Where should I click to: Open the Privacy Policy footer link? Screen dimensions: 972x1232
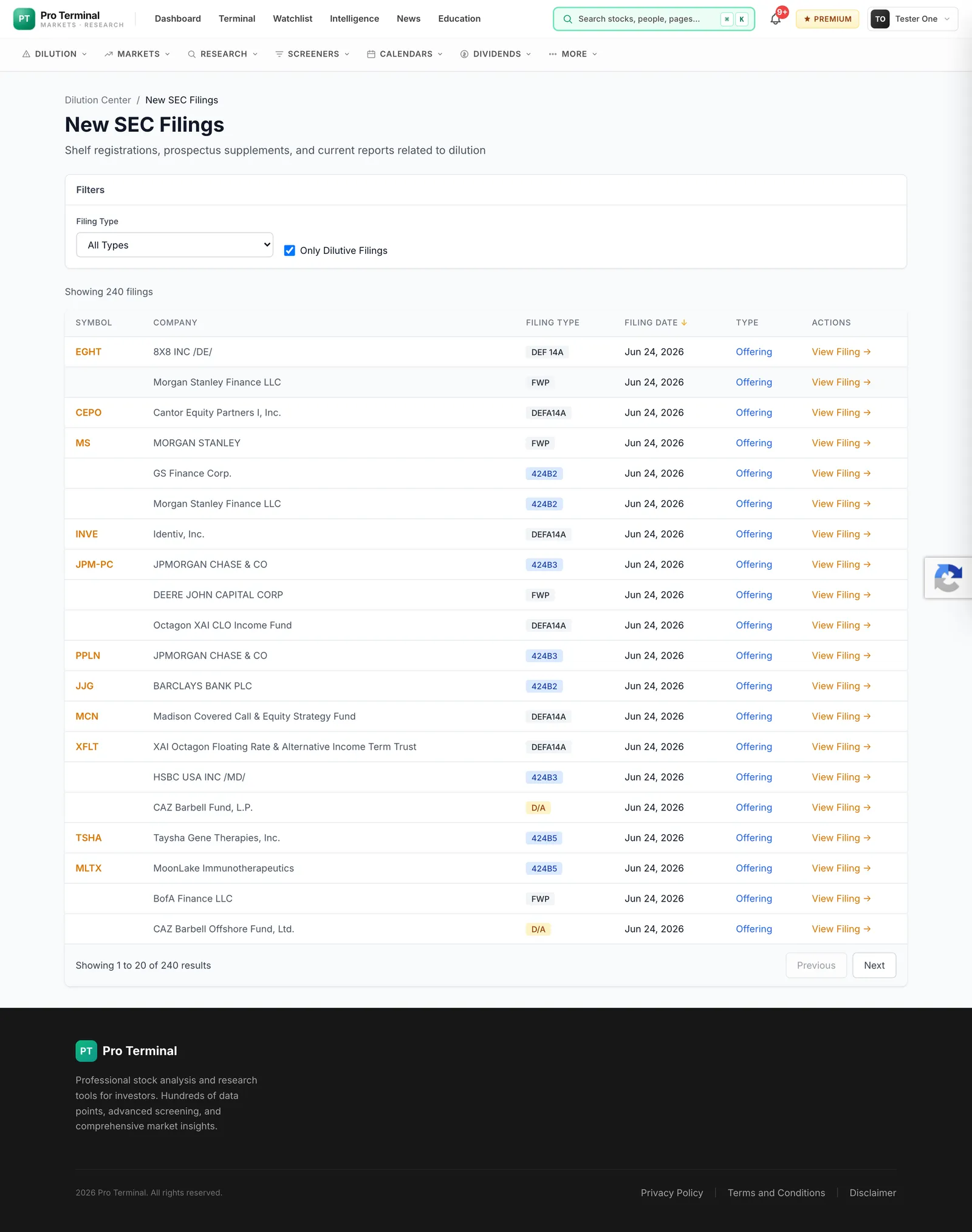click(x=672, y=1193)
